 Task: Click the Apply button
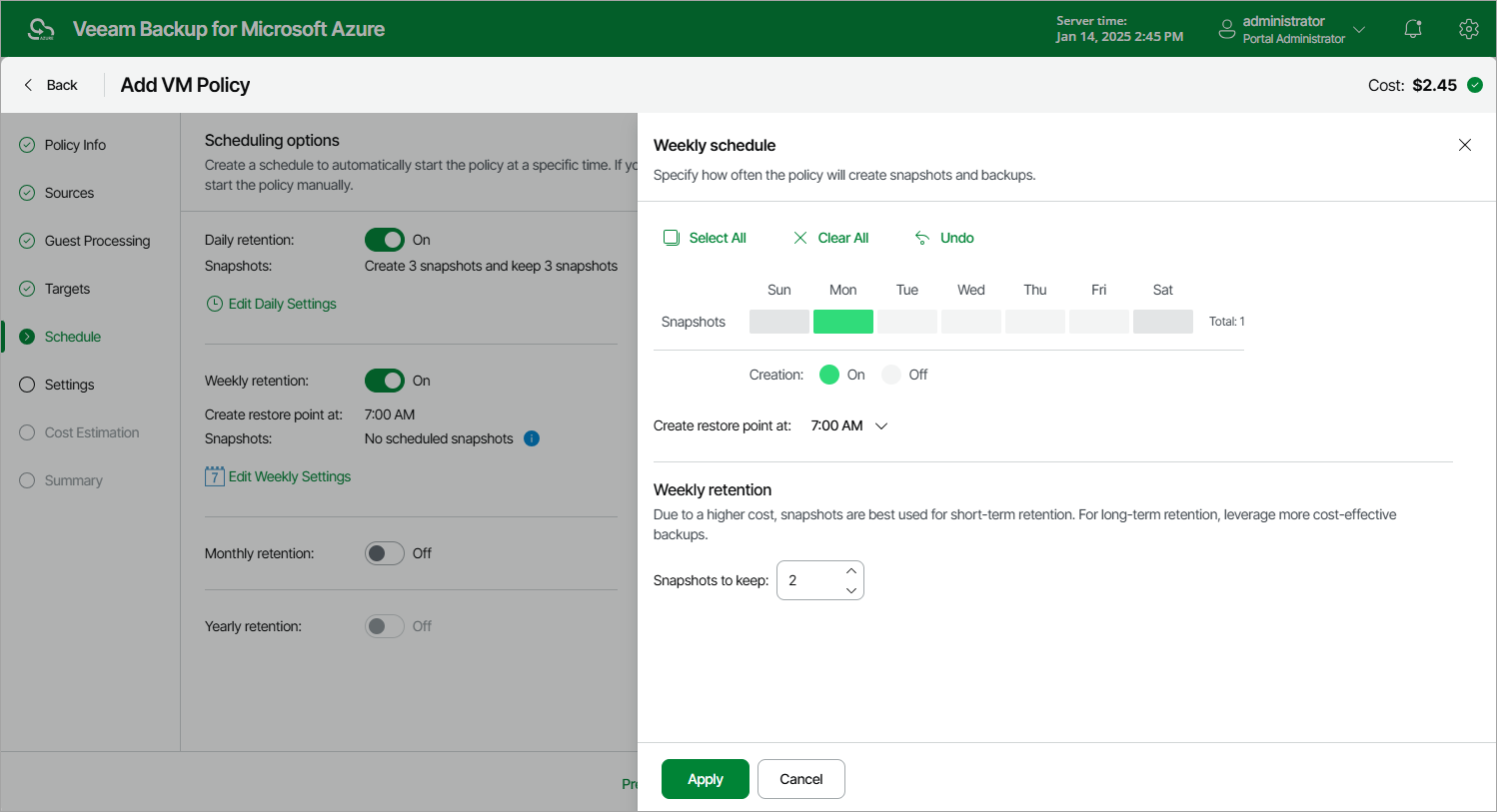(x=706, y=779)
